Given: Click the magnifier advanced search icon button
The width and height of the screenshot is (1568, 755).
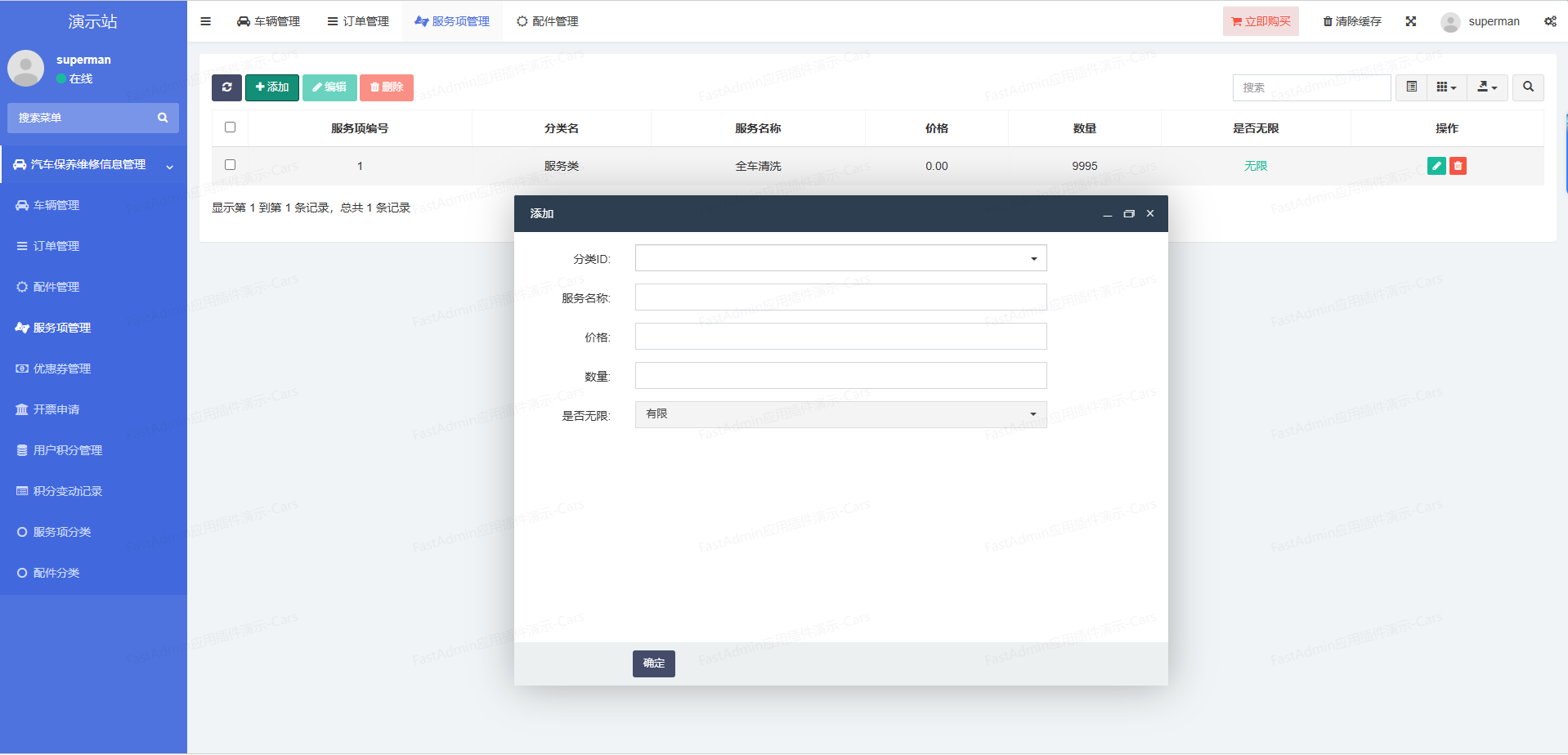Looking at the screenshot, I should click(1528, 87).
